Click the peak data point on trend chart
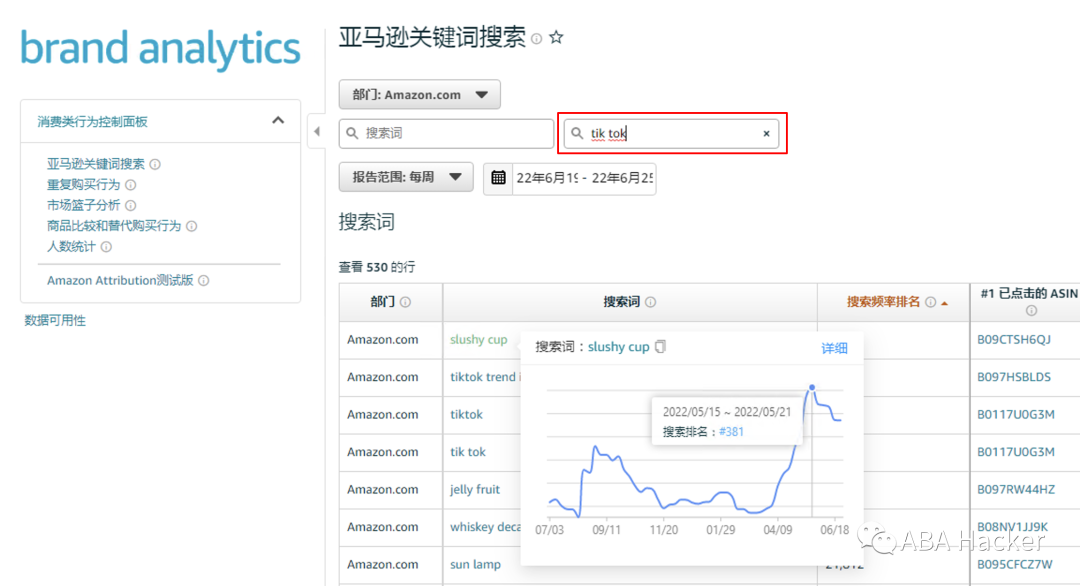The width and height of the screenshot is (1080, 586). point(812,388)
